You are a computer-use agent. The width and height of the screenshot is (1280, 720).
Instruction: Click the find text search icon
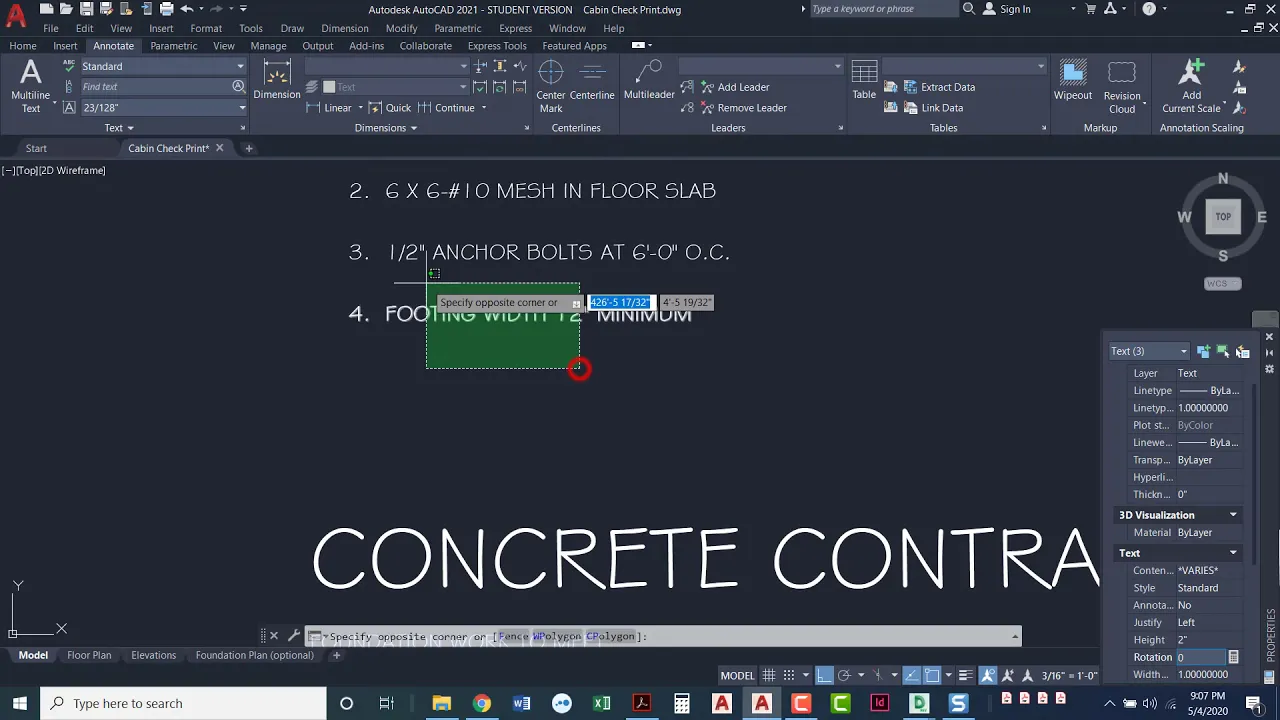coord(238,87)
